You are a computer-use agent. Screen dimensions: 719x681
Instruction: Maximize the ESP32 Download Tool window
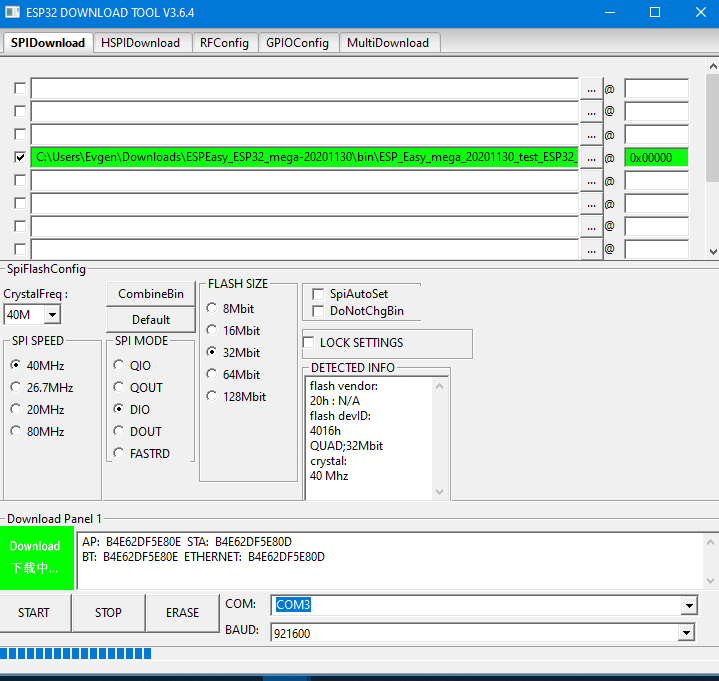click(x=655, y=12)
